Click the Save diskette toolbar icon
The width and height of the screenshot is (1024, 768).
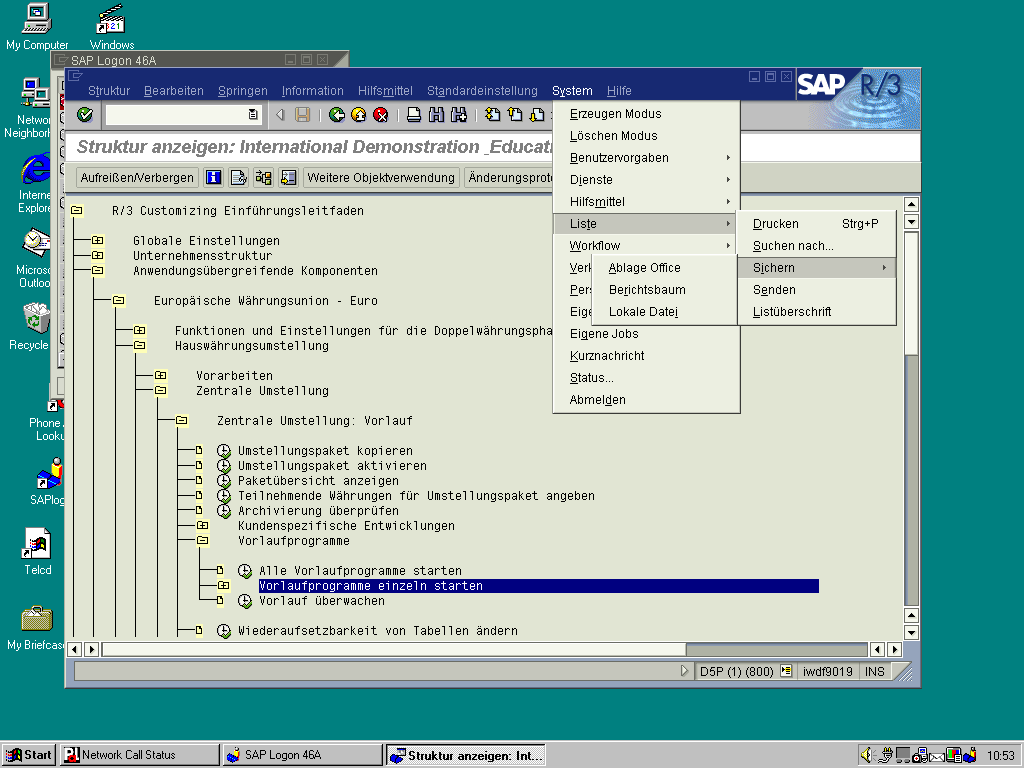[x=302, y=115]
